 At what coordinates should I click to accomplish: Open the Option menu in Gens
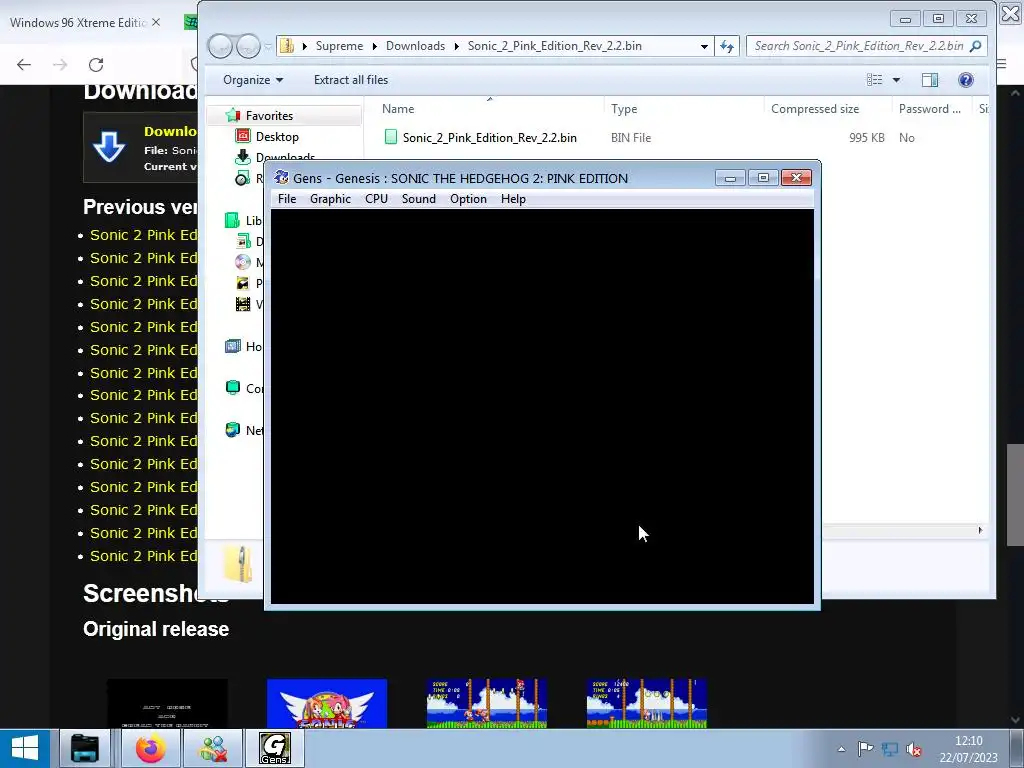pos(468,199)
